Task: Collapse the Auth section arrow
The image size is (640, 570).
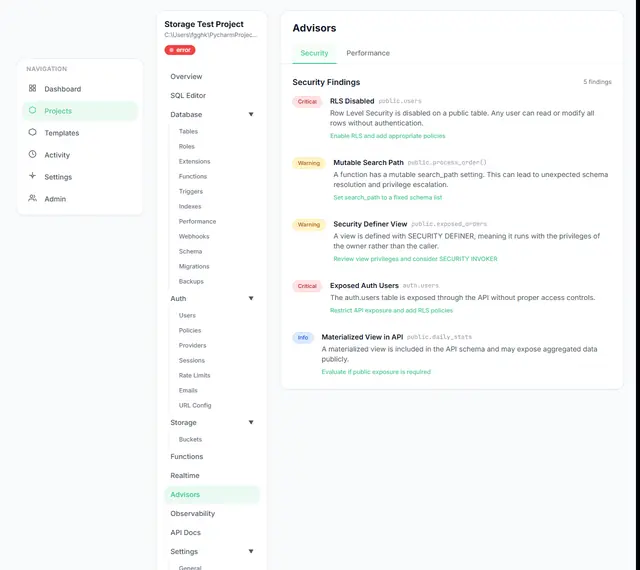Action: pos(251,298)
